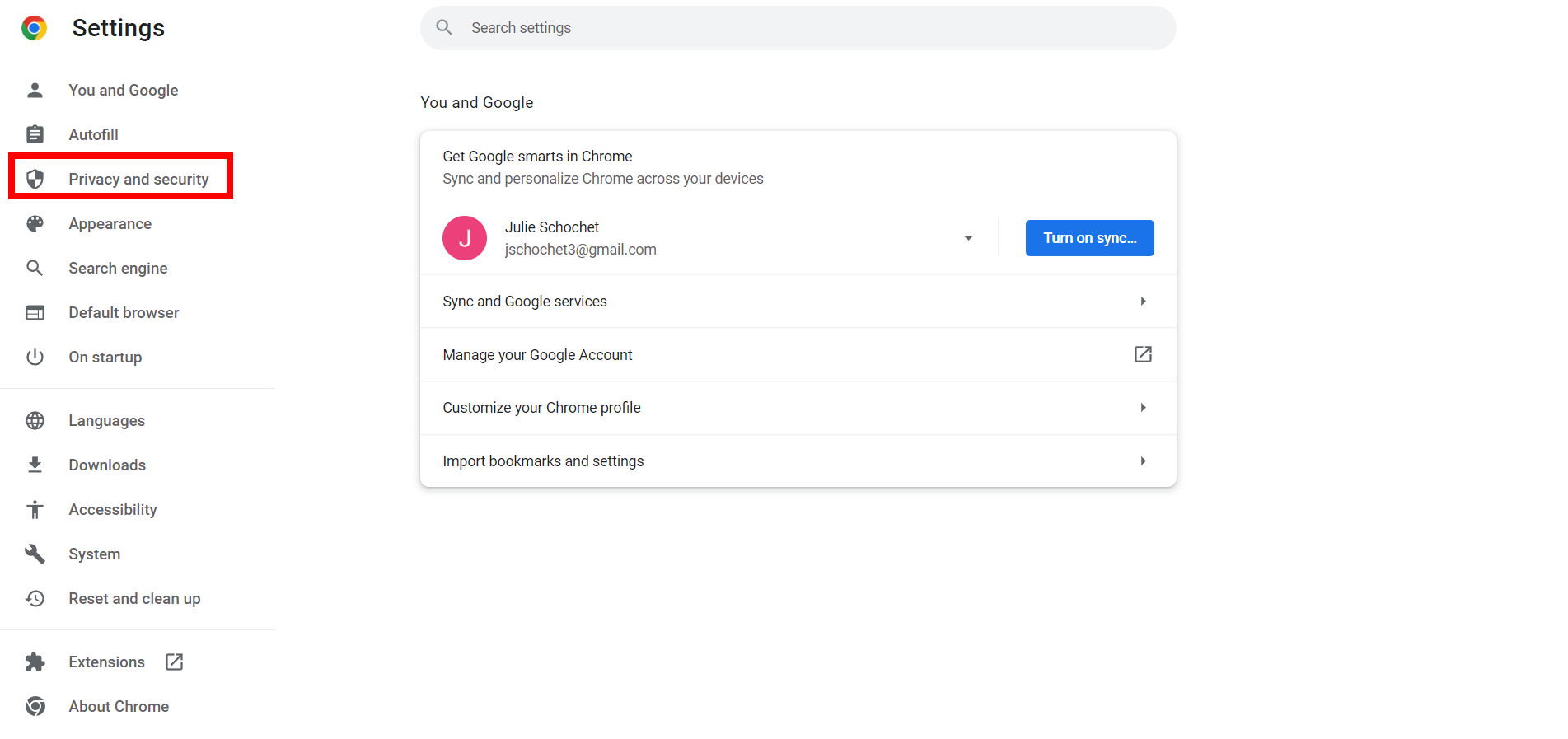
Task: Click the Julie Schochet name text
Action: 551,227
